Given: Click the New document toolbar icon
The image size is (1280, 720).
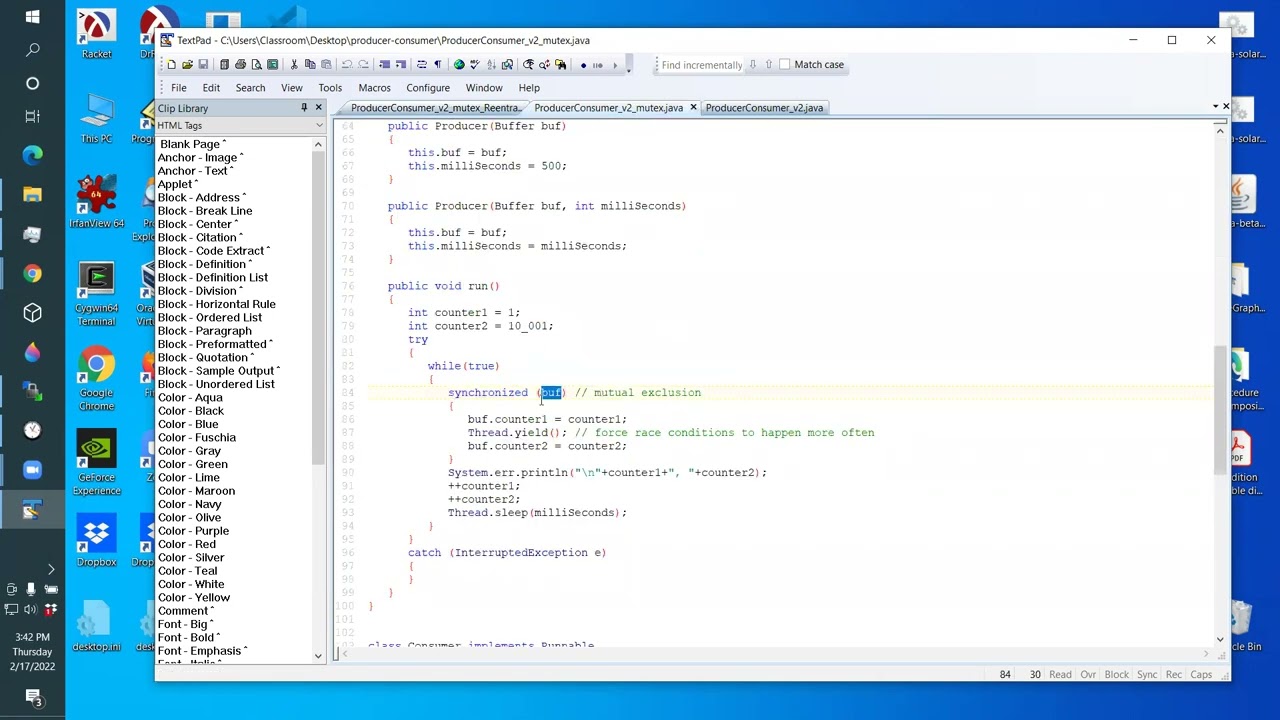Looking at the screenshot, I should point(172,65).
